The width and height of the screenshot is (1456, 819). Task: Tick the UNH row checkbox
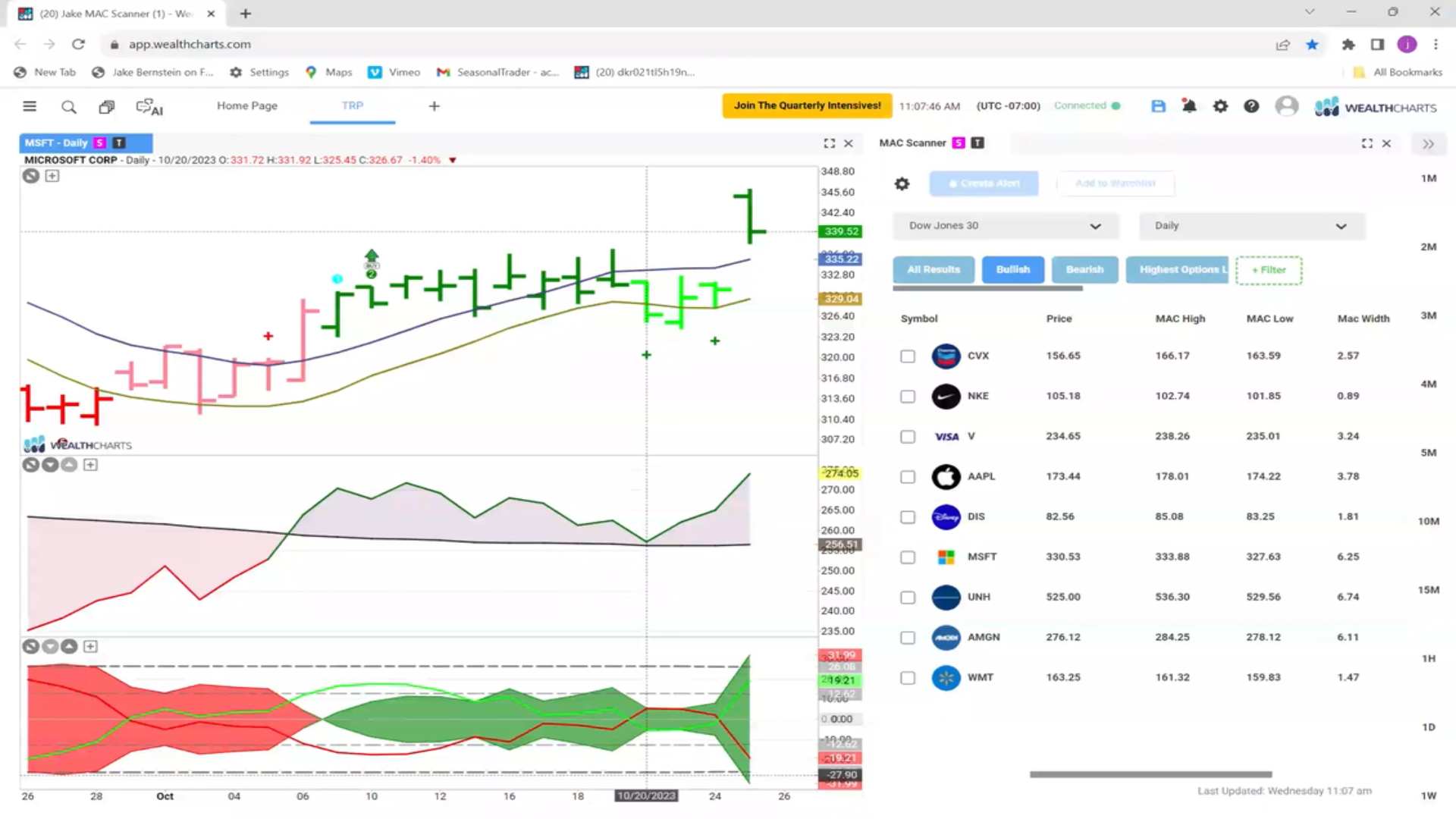pyautogui.click(x=908, y=598)
